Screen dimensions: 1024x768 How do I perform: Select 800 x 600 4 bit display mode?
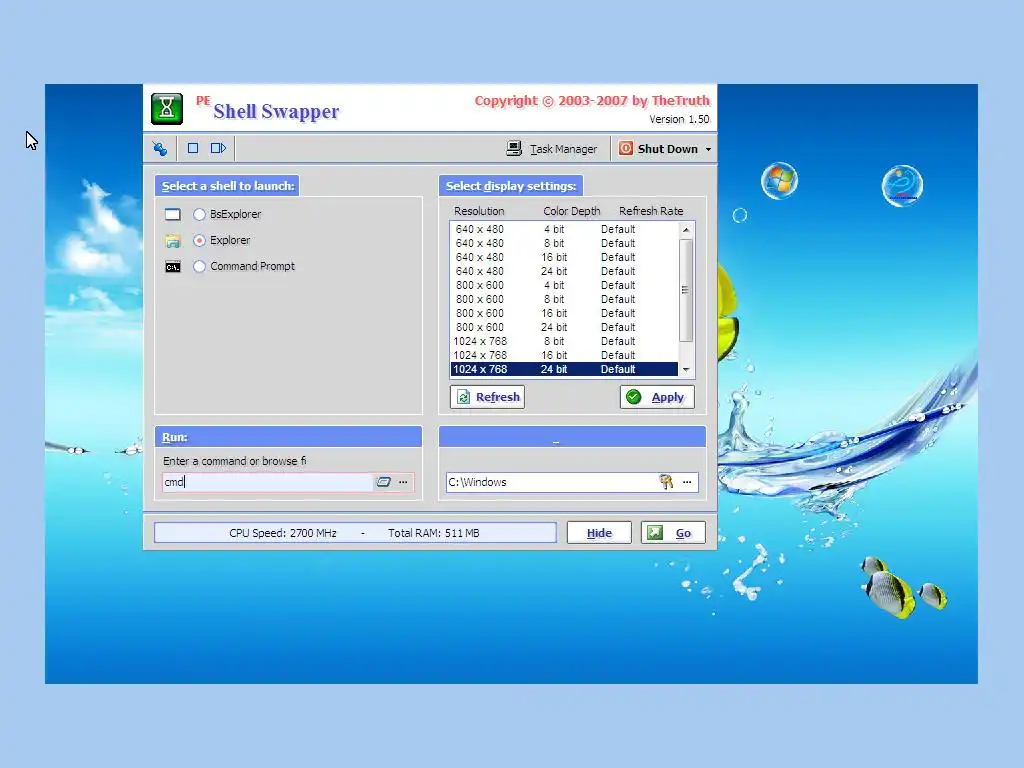click(x=564, y=285)
